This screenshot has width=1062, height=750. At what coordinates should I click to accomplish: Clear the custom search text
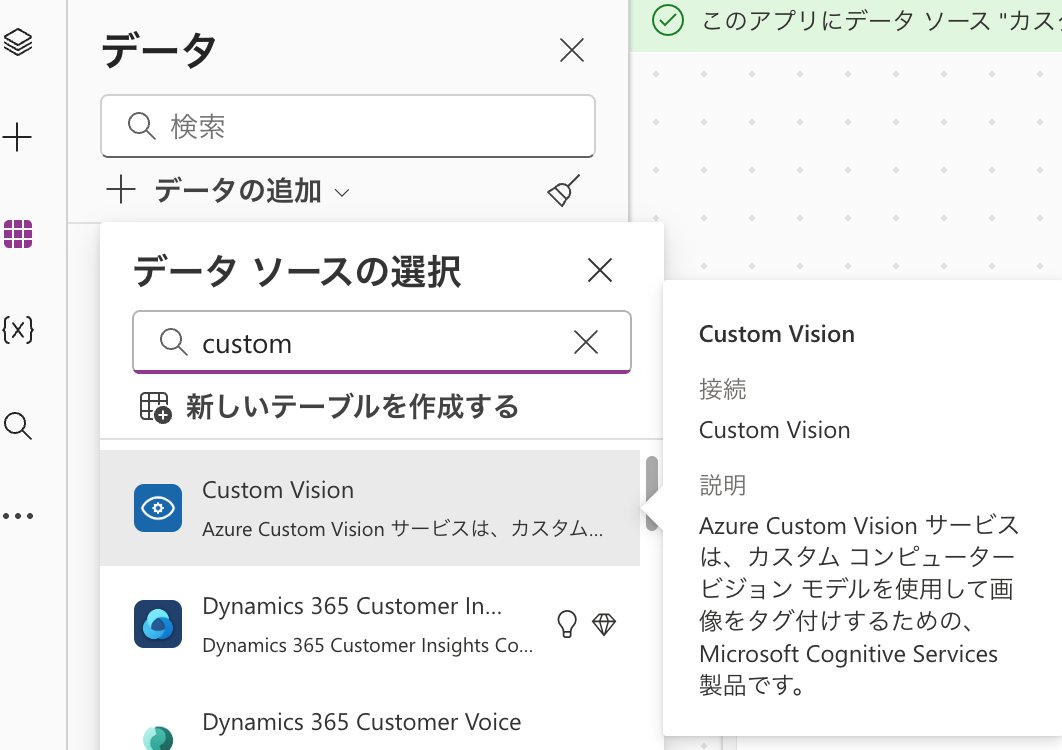[x=586, y=342]
